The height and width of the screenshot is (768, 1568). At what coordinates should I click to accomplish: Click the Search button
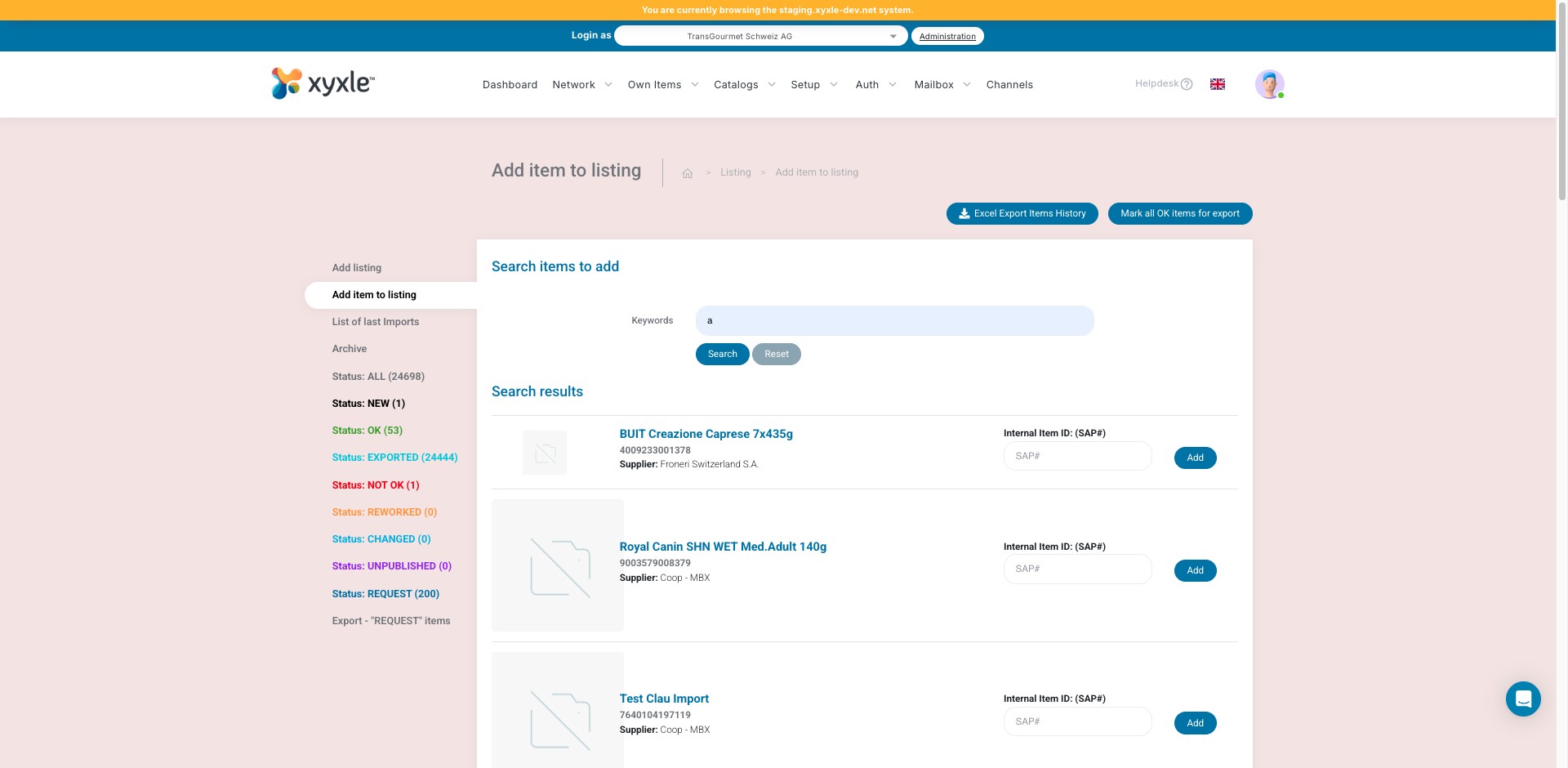click(x=722, y=355)
